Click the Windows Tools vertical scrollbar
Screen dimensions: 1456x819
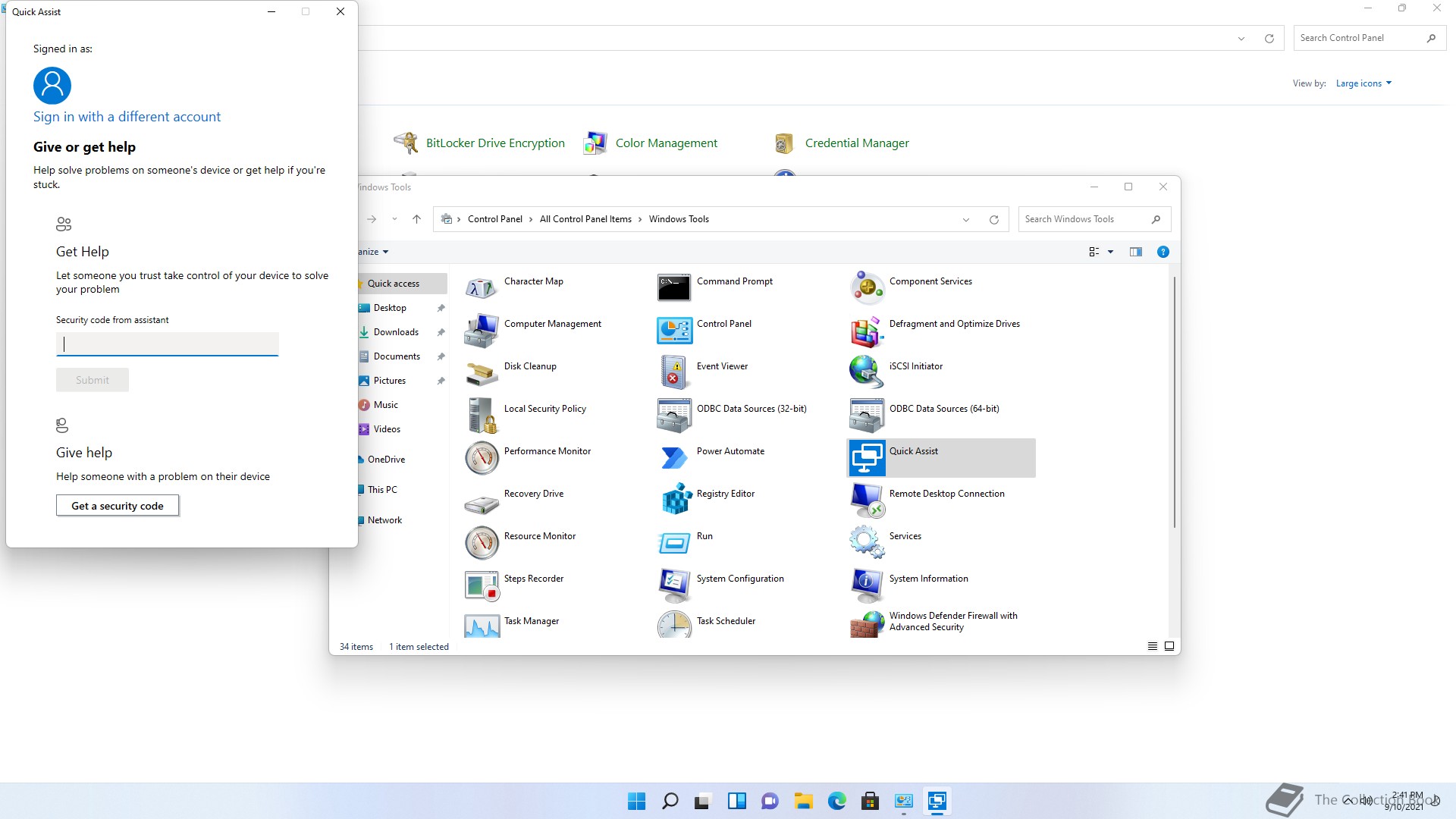[x=1175, y=402]
